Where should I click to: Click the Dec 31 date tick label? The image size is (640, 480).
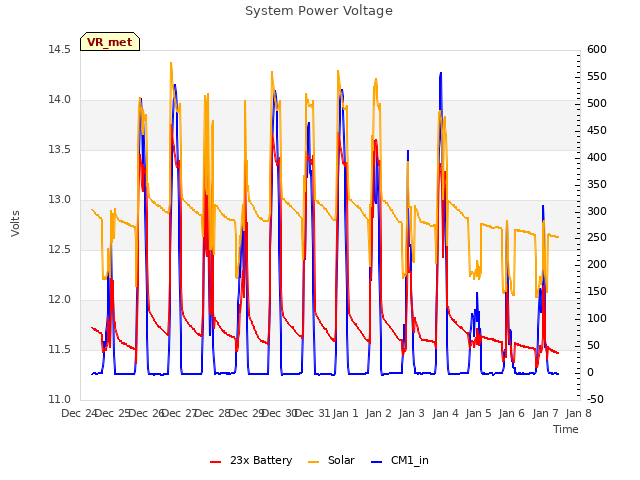(x=312, y=413)
